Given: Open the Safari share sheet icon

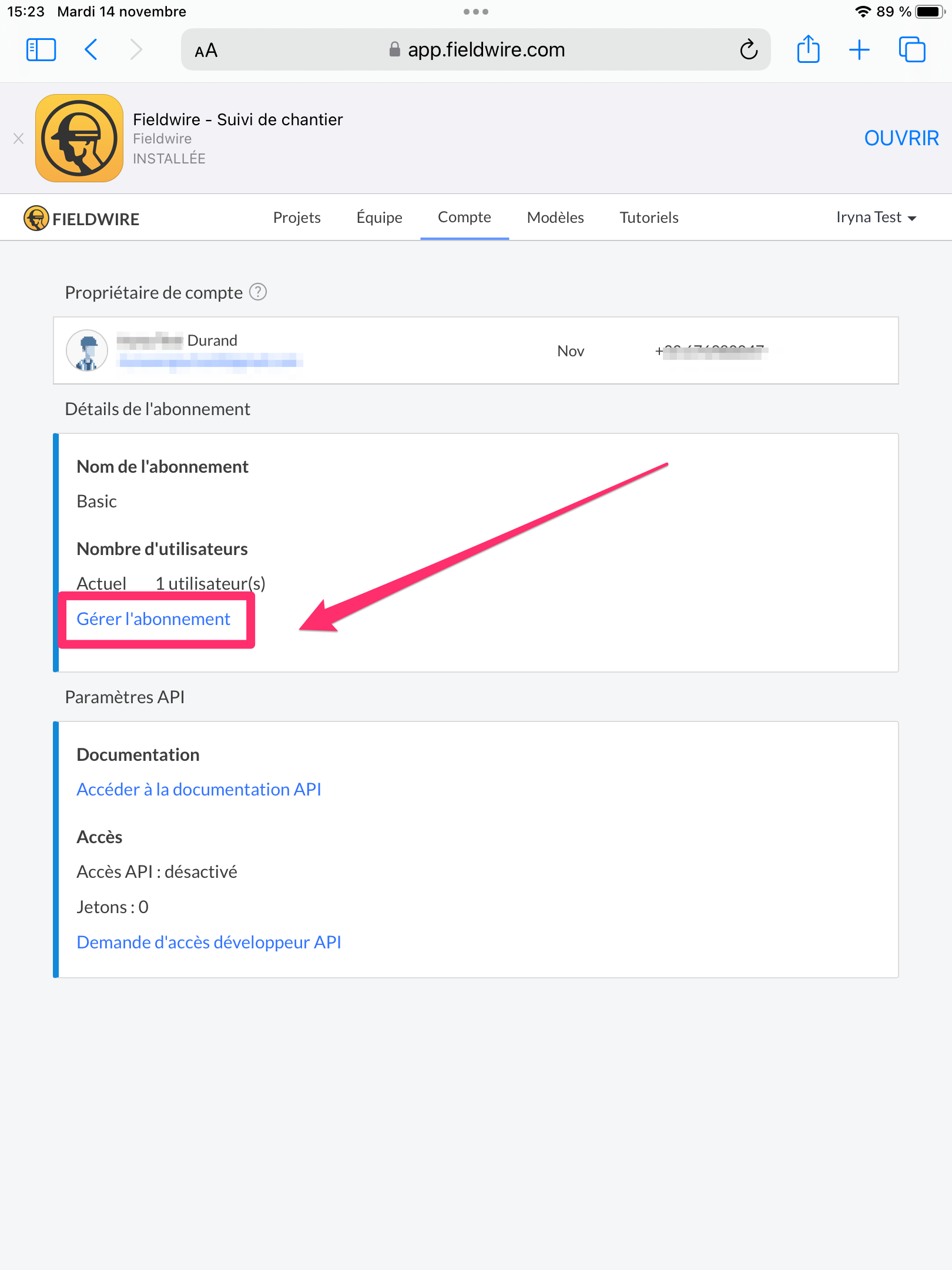Looking at the screenshot, I should 808,49.
